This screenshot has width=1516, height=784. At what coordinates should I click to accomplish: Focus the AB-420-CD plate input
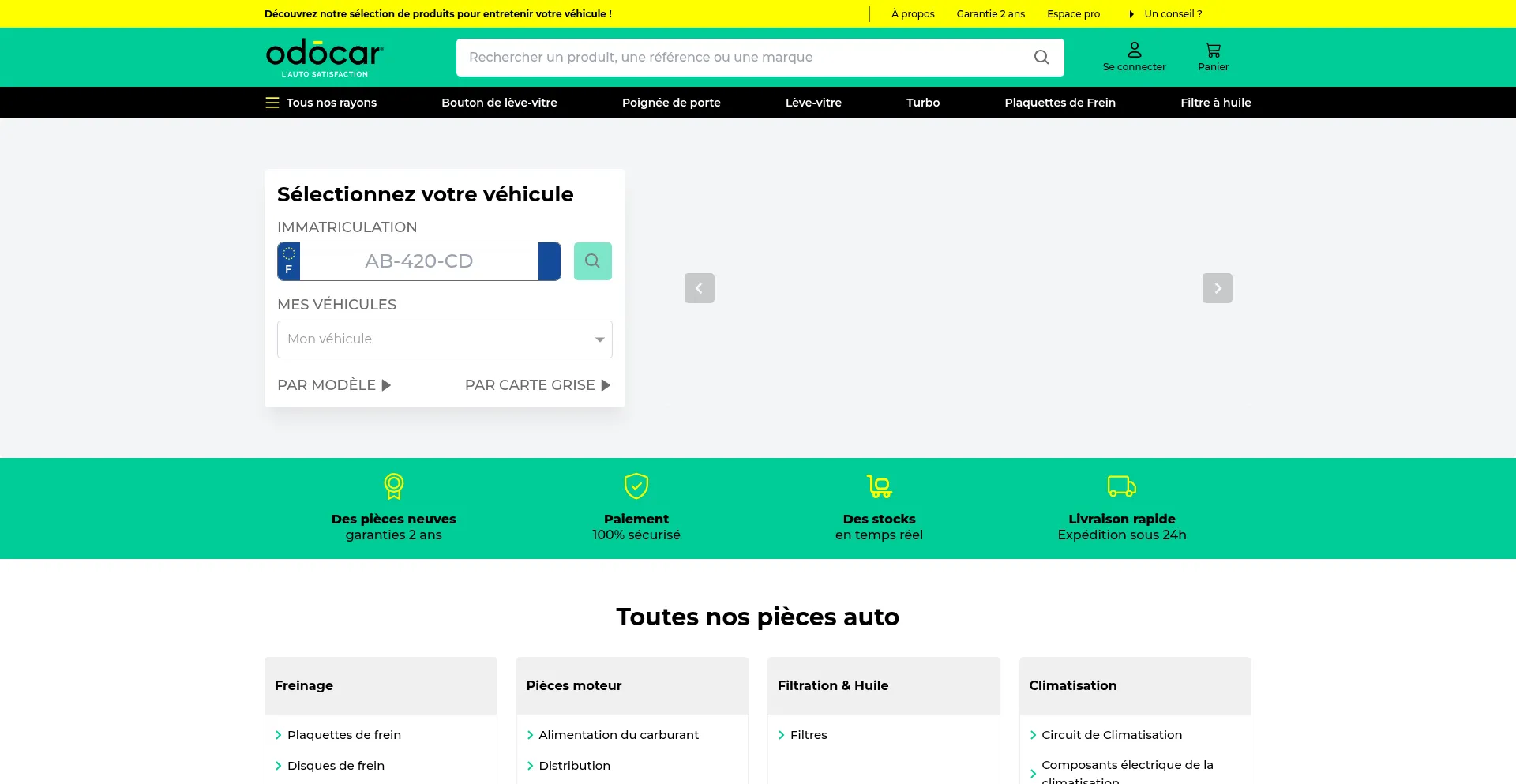pyautogui.click(x=419, y=261)
